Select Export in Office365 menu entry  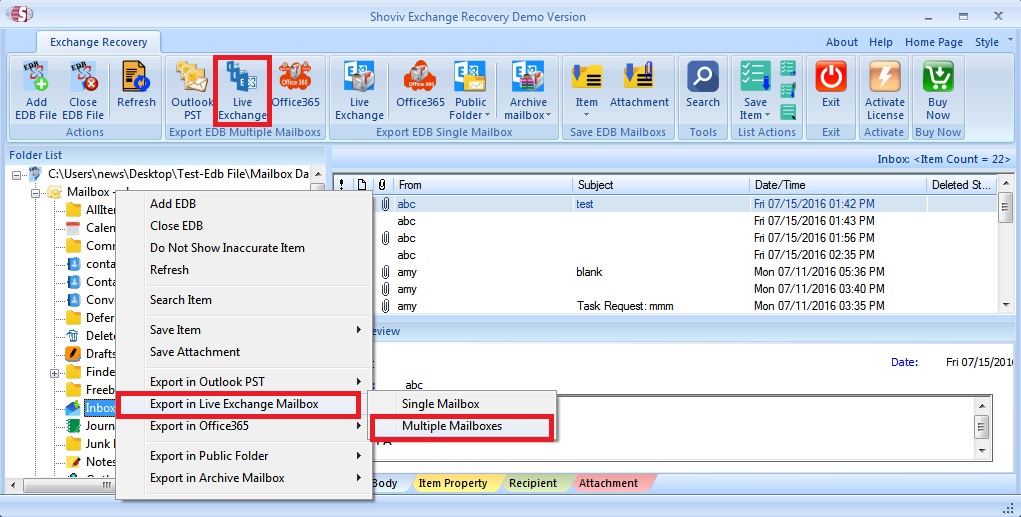tap(199, 426)
